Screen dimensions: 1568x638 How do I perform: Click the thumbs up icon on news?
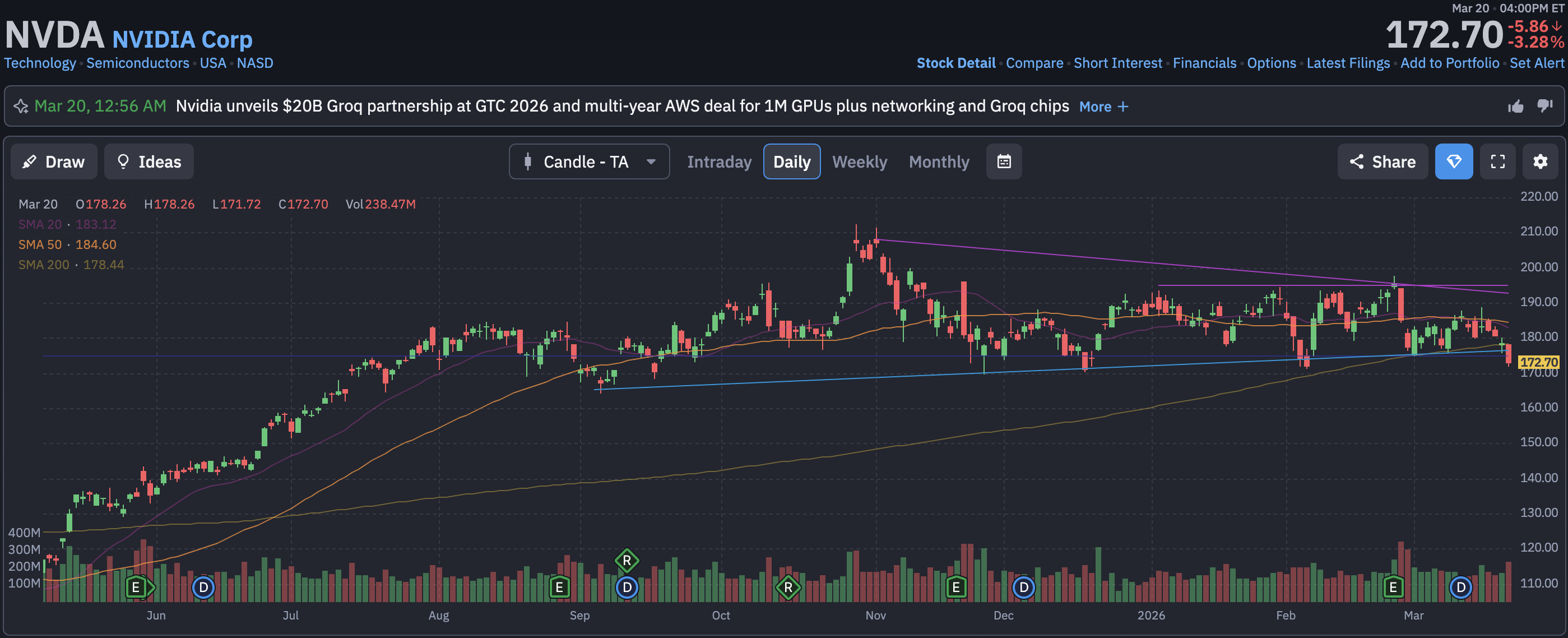[x=1515, y=107]
